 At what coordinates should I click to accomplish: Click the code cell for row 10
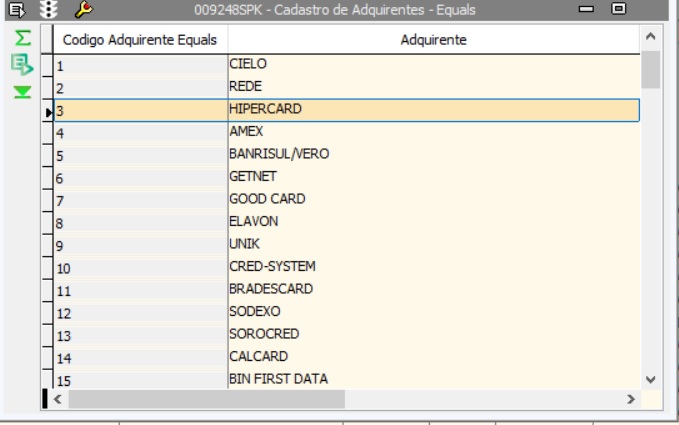tap(139, 267)
